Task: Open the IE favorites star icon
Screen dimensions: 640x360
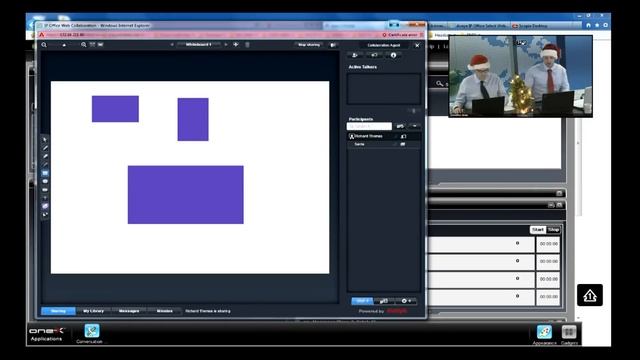Action: (597, 25)
